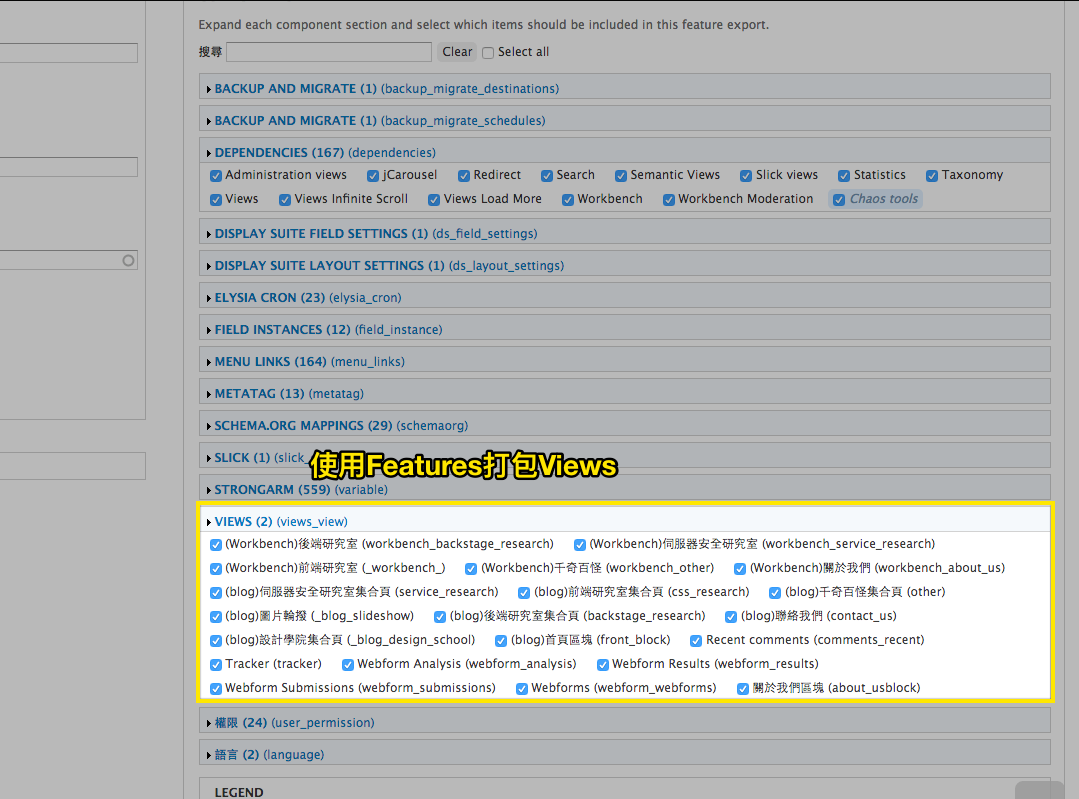Uncheck workbench_service_research view
Viewport: 1079px width, 799px height.
click(x=580, y=545)
